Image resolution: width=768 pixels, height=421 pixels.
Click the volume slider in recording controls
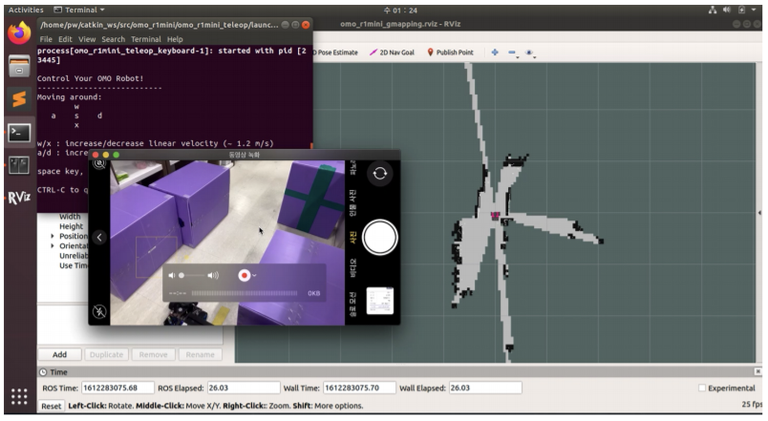click(192, 276)
